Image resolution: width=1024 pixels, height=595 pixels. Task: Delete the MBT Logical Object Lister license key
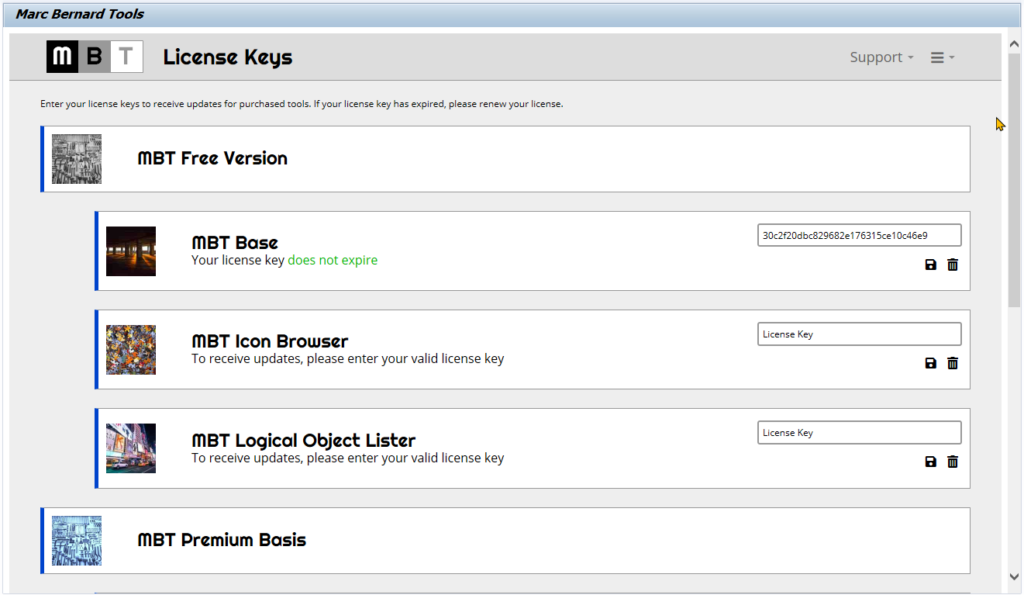953,462
